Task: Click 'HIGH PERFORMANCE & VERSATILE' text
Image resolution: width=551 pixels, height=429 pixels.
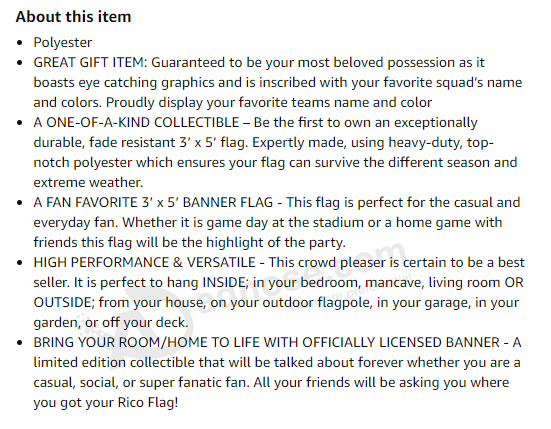Action: [x=144, y=262]
